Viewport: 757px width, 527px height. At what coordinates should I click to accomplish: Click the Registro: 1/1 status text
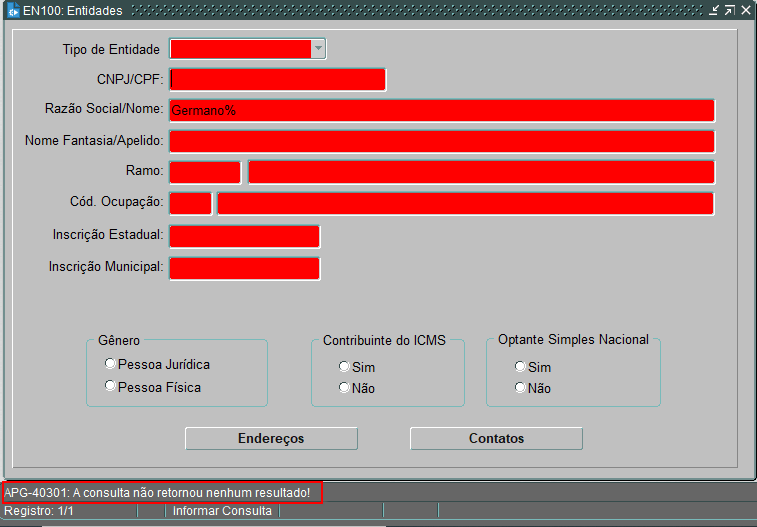click(39, 511)
